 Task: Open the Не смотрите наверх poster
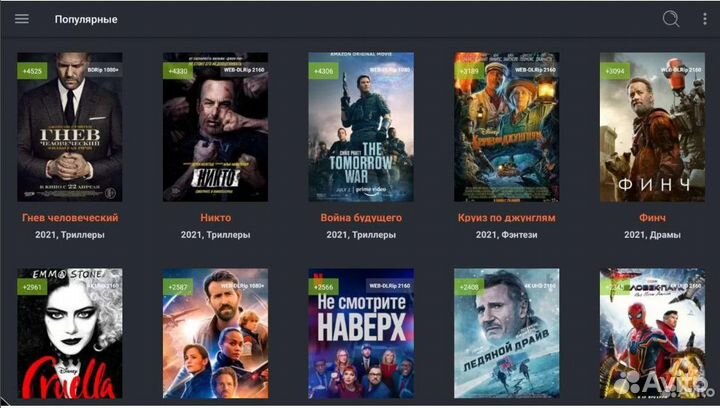pyautogui.click(x=361, y=334)
